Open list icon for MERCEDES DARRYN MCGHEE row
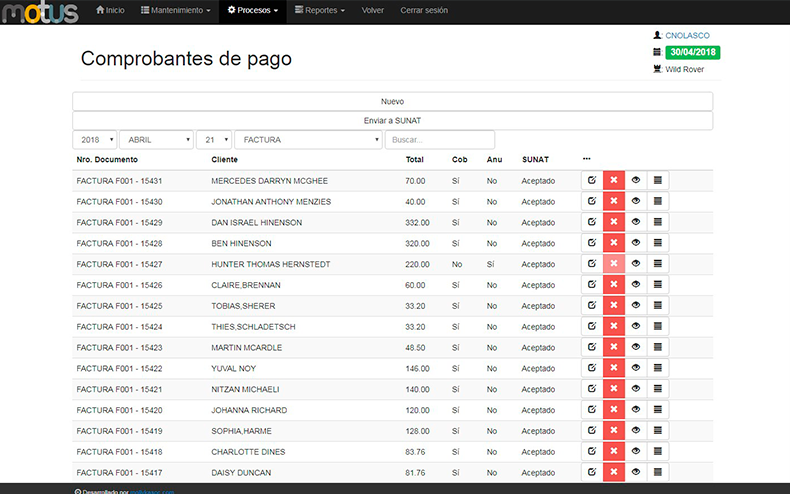This screenshot has height=494, width=790. tap(658, 181)
